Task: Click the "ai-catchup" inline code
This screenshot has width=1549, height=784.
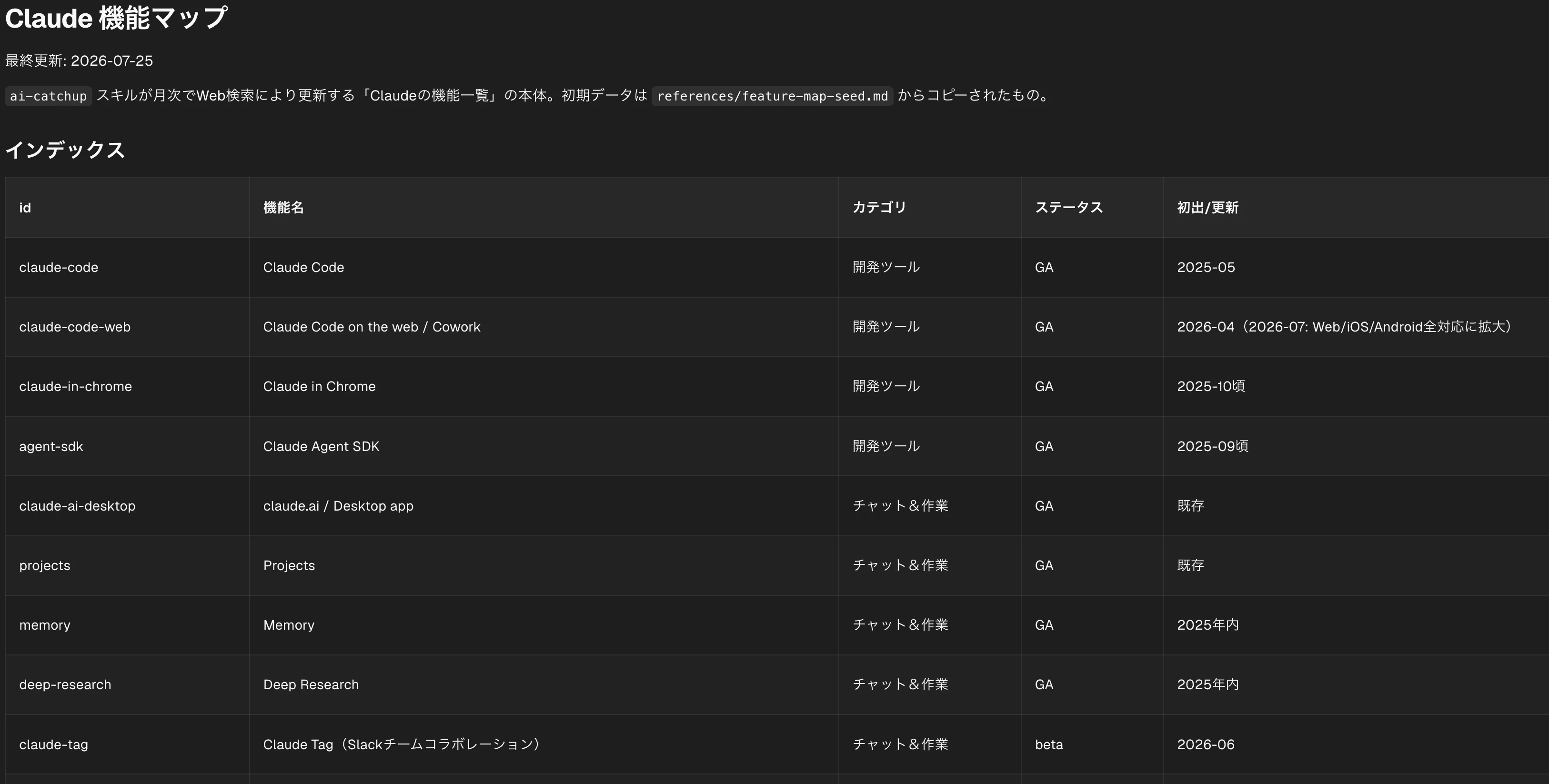Action: pos(48,96)
